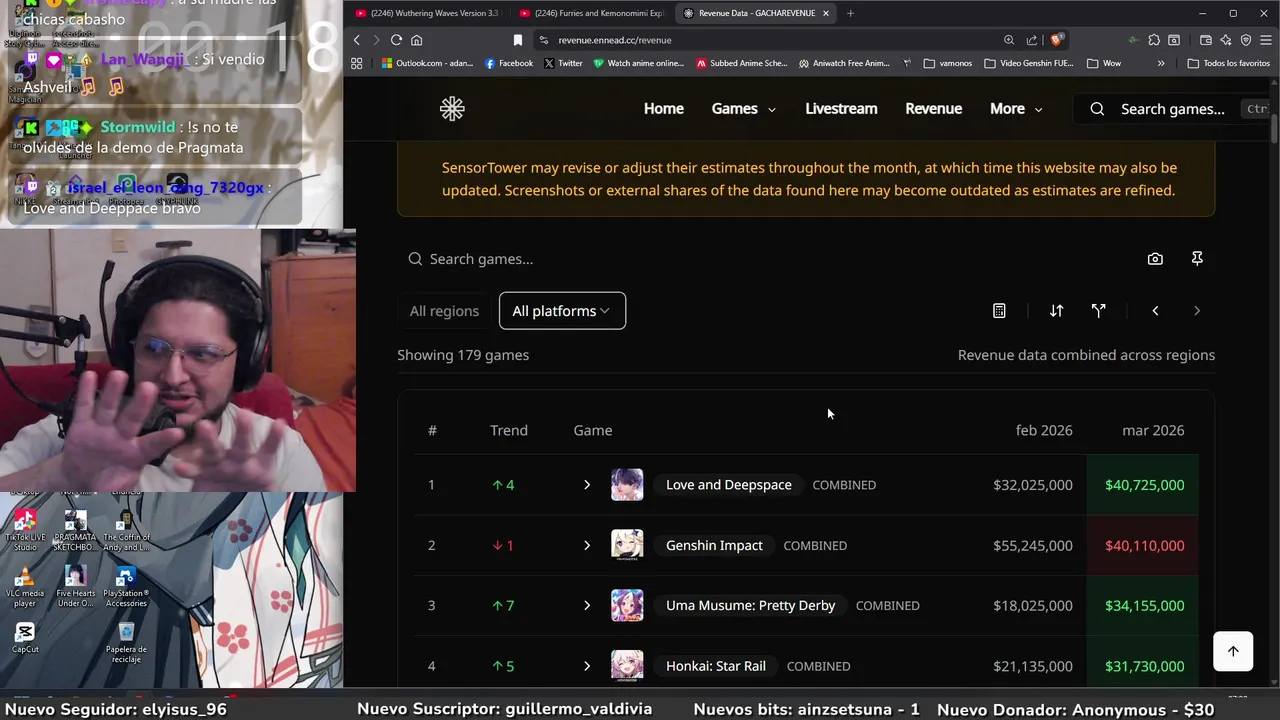
Task: Open the More dropdown in navigation
Action: tap(1016, 109)
